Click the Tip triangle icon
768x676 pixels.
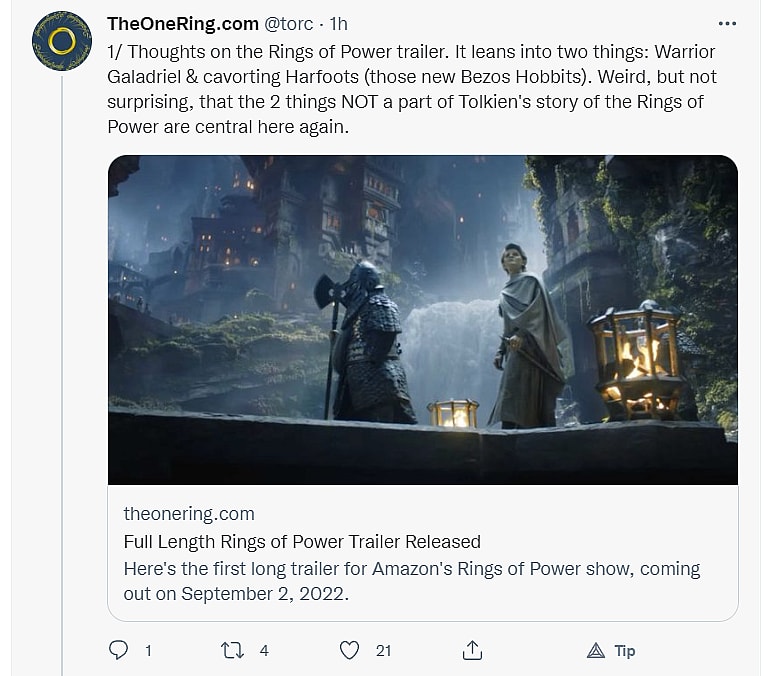coord(596,651)
